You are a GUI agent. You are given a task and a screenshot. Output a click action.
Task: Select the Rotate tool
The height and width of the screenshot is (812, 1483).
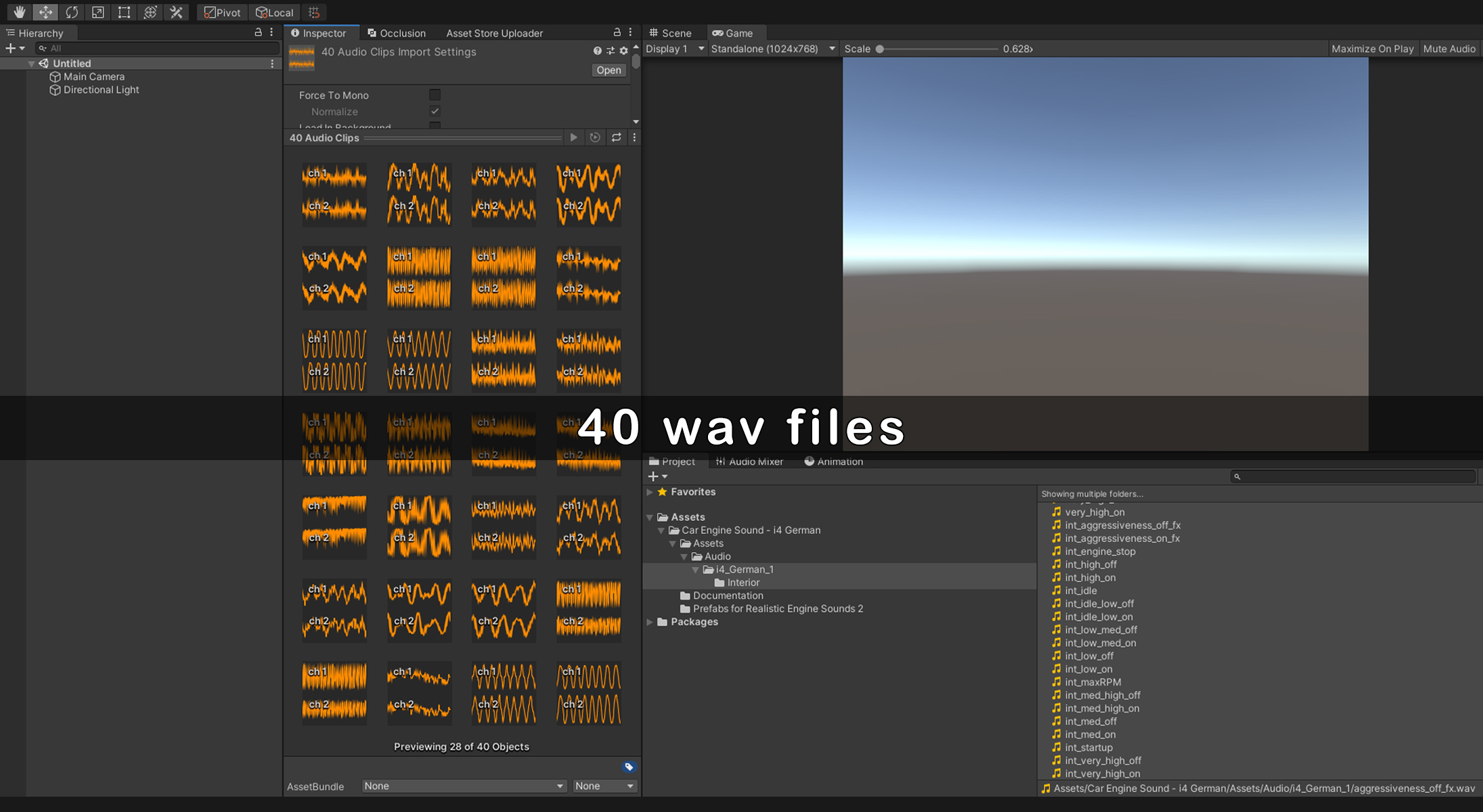coord(72,12)
